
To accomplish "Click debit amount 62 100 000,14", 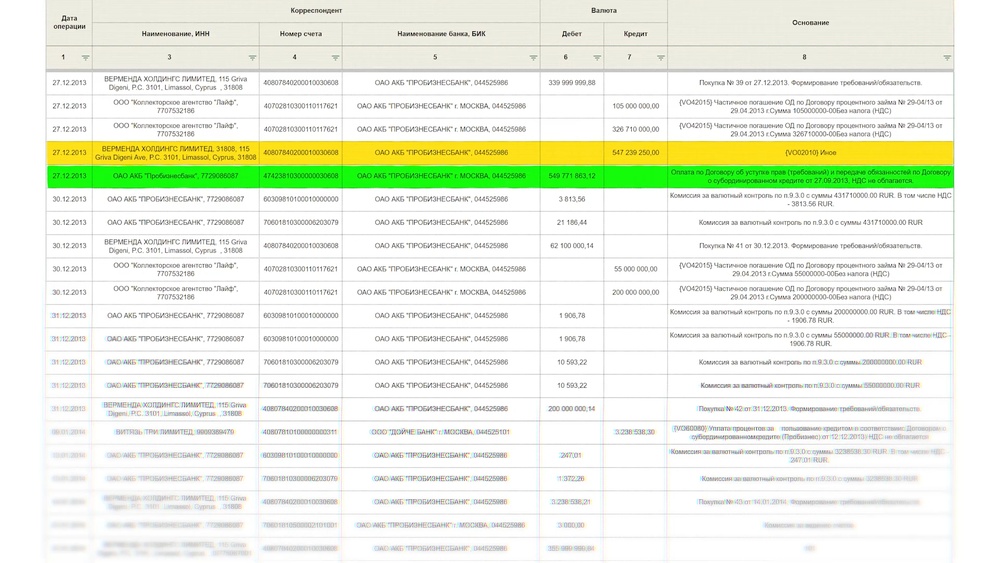I will coord(572,246).
